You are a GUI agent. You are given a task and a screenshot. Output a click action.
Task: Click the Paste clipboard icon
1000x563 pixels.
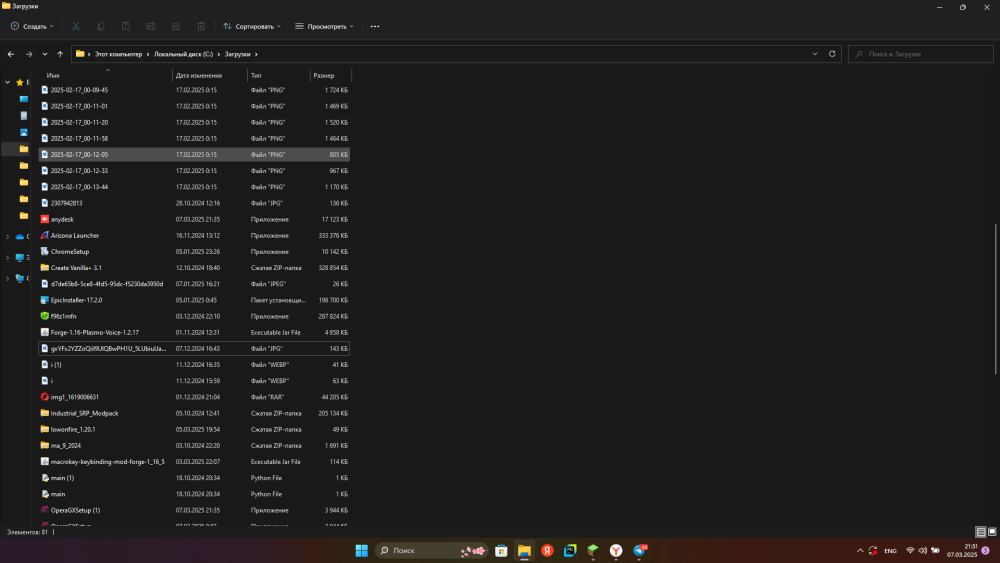(126, 26)
